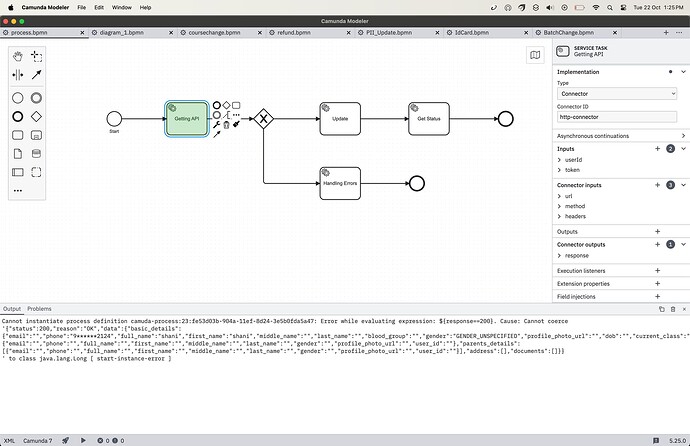Image resolution: width=690 pixels, height=446 pixels.
Task: Click the deploy rocket icon
Action: pos(66,440)
